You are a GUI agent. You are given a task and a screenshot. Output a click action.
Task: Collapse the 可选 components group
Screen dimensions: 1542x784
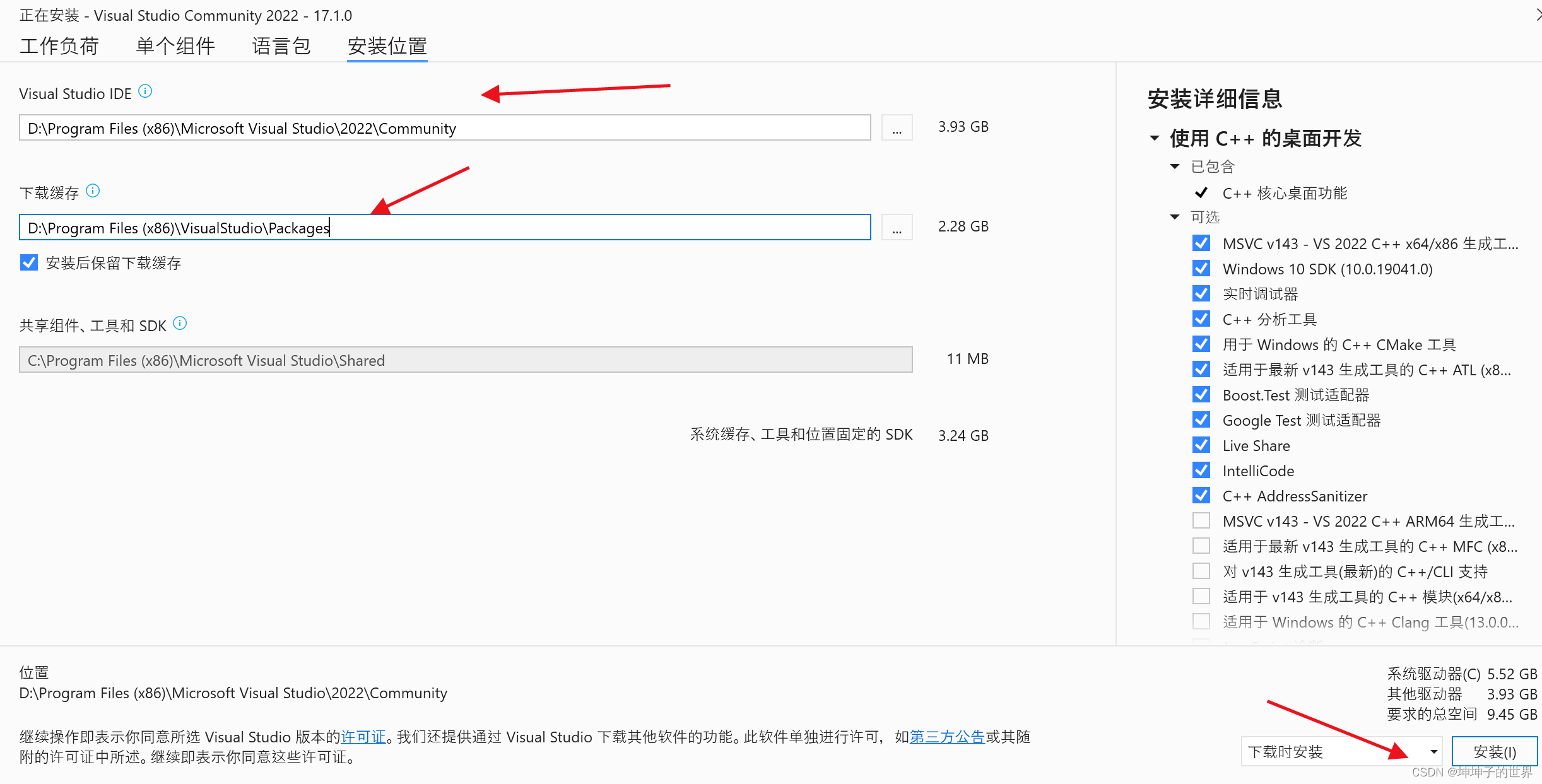click(x=1174, y=217)
